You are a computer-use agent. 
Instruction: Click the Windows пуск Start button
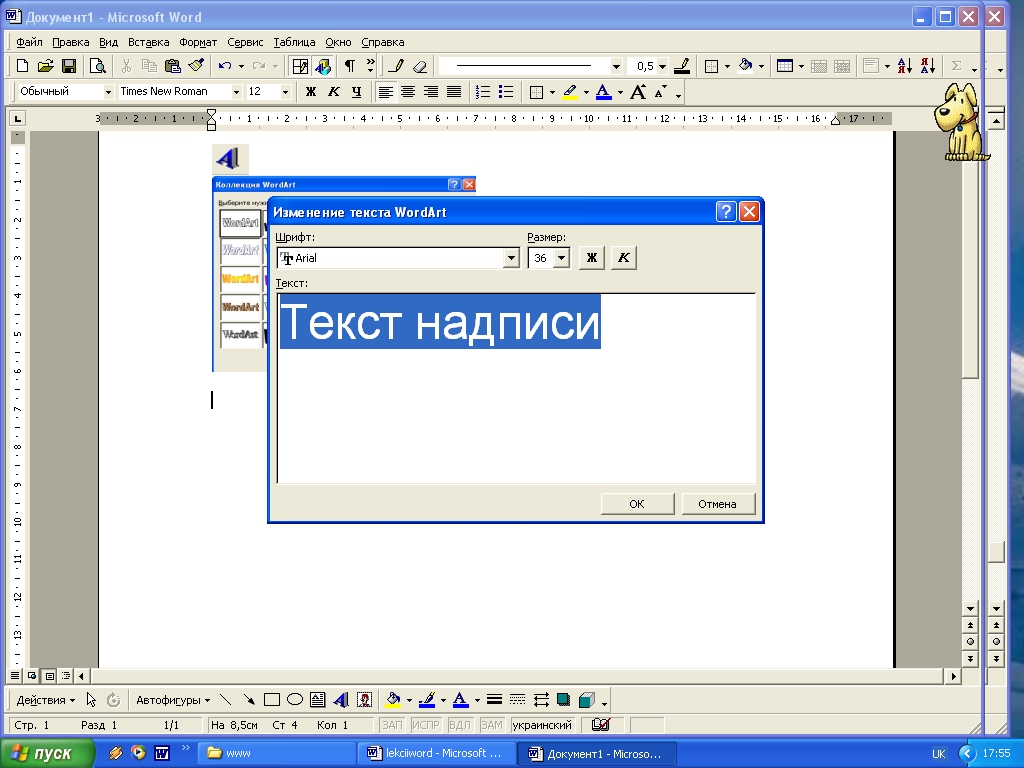coord(47,753)
